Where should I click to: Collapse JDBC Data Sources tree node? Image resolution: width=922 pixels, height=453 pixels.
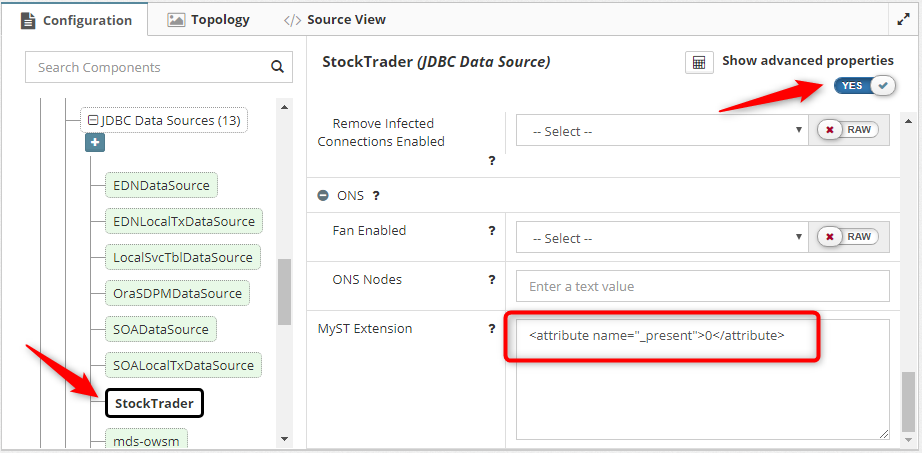pyautogui.click(x=93, y=120)
